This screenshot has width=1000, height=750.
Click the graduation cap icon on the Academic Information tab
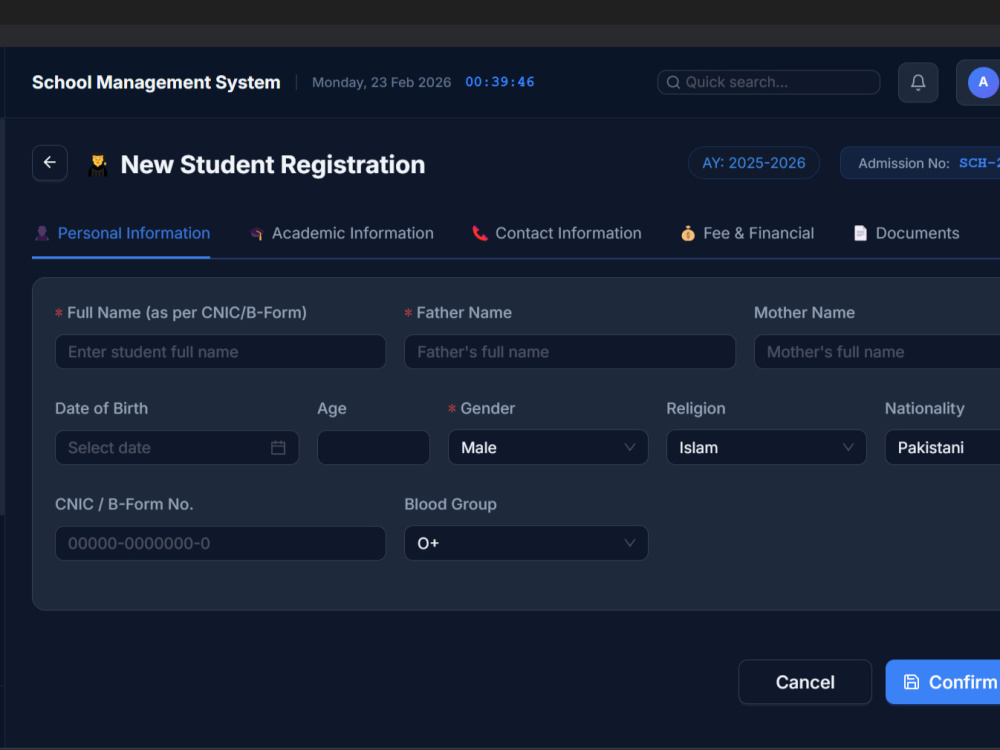[256, 233]
